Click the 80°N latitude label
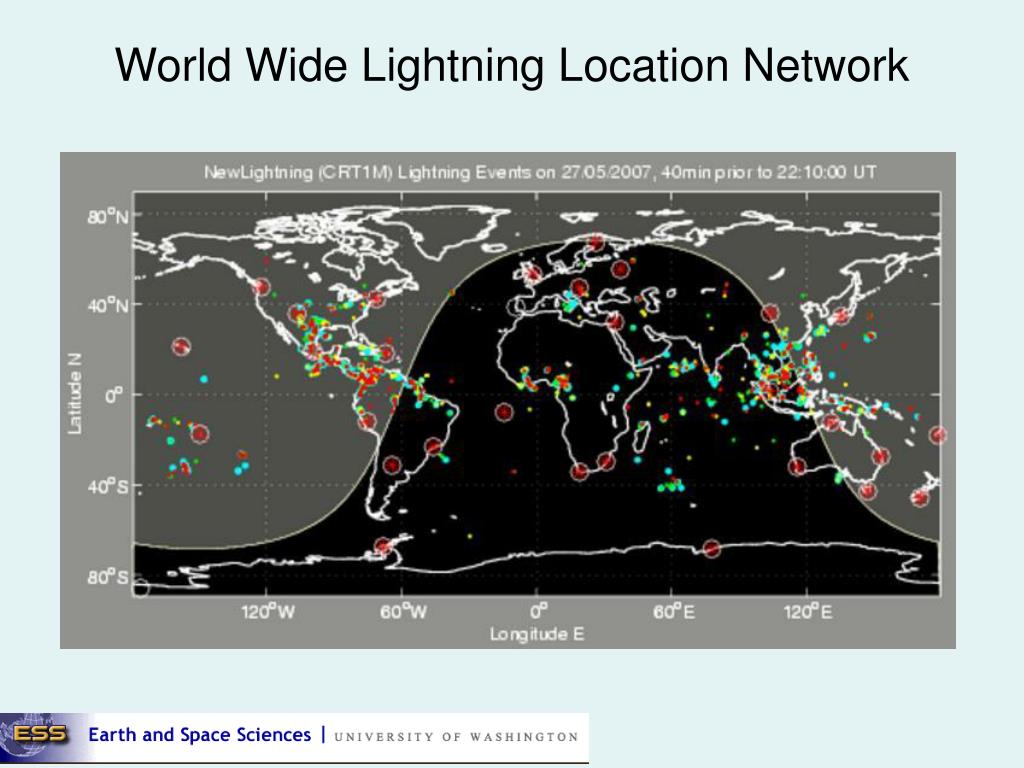Viewport: 1024px width, 768px height. 108,217
